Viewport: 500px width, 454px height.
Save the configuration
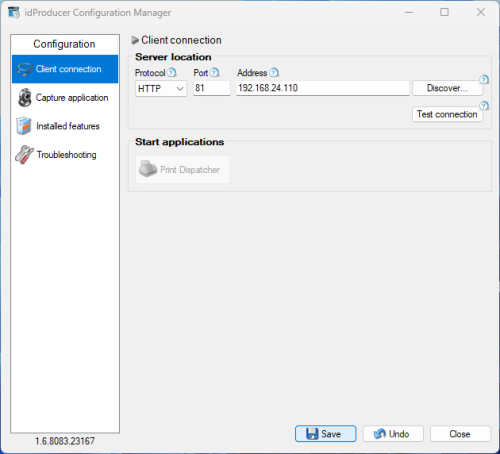pyautogui.click(x=326, y=434)
